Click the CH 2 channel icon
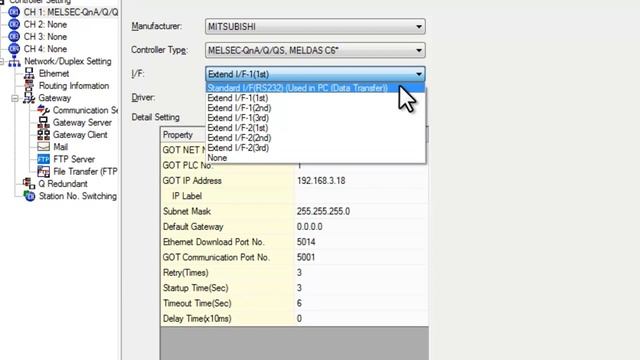Screen dimensions: 640x360 14,24
